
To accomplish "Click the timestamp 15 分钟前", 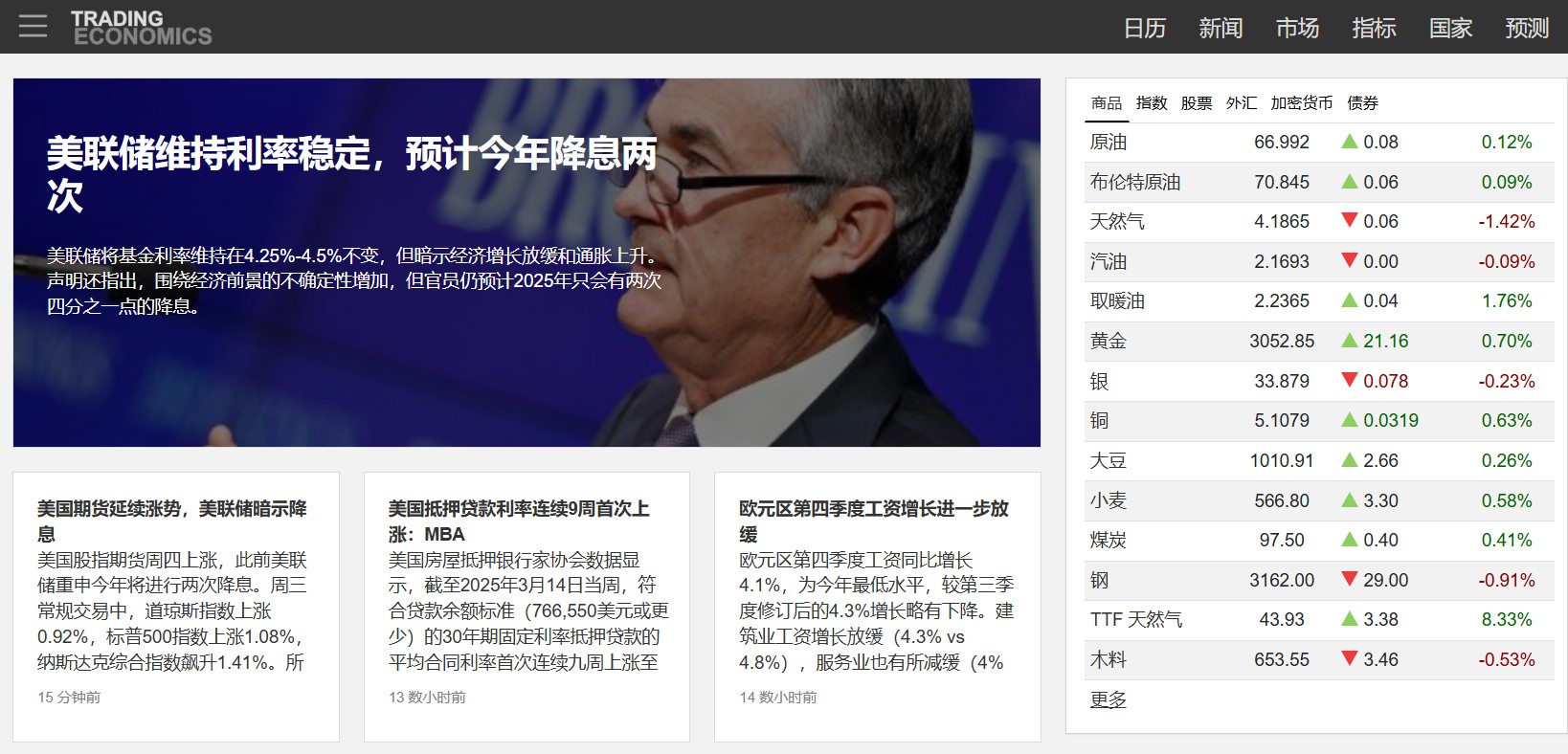I will tap(69, 698).
